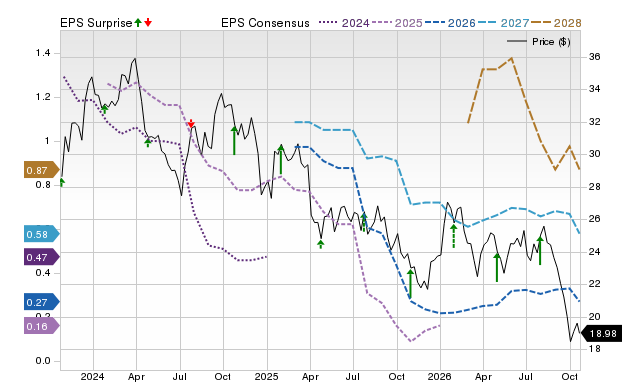Select the red negative surprise marker near Jul 2024
The width and height of the screenshot is (640, 382).
tap(191, 123)
